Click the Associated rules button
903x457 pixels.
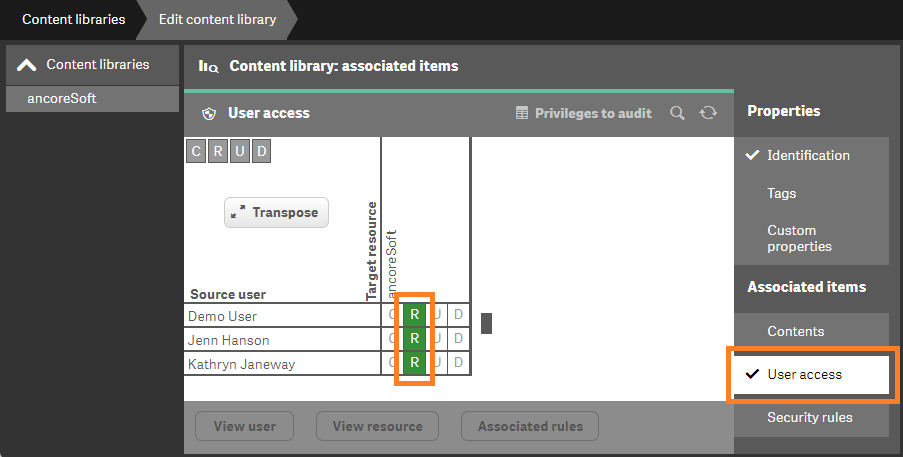530,426
